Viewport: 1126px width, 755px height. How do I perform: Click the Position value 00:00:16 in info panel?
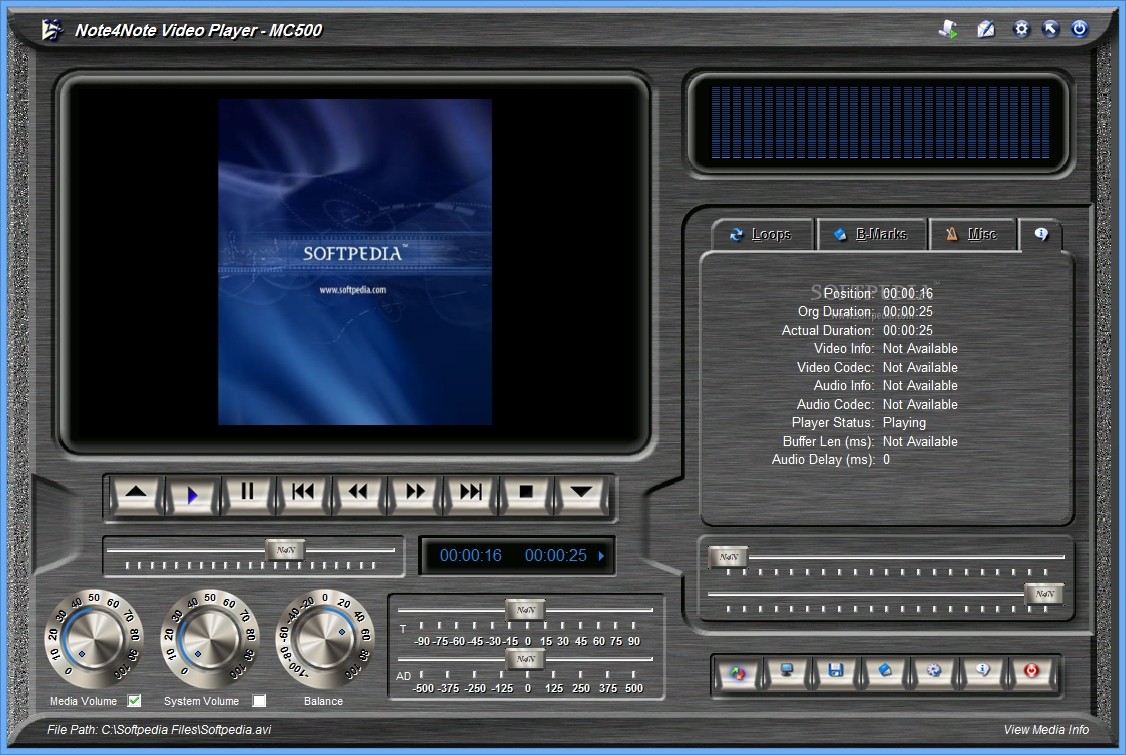coord(908,293)
